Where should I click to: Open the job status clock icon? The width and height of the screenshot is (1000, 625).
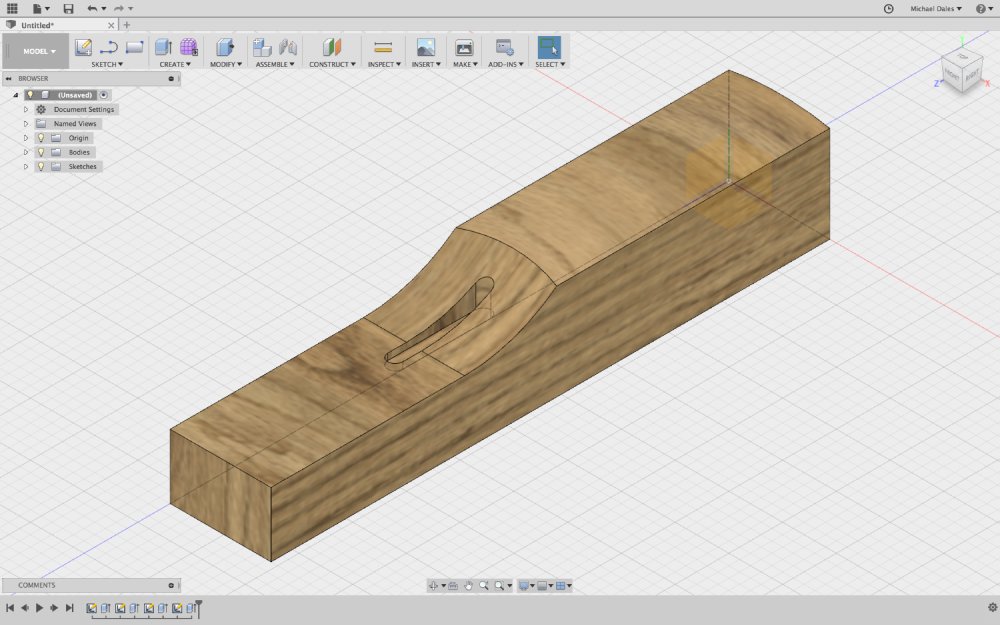[888, 8]
